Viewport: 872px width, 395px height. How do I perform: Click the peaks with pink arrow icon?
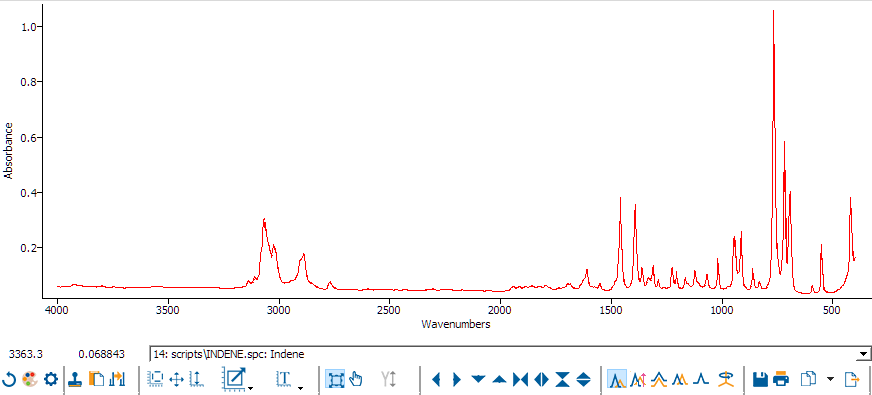638,380
